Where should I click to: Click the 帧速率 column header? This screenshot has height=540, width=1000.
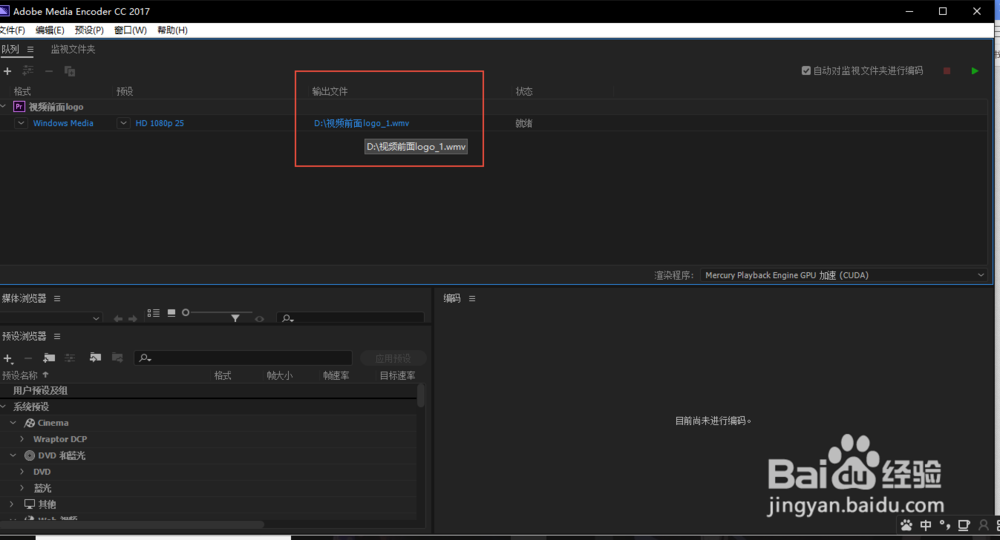[x=336, y=376]
